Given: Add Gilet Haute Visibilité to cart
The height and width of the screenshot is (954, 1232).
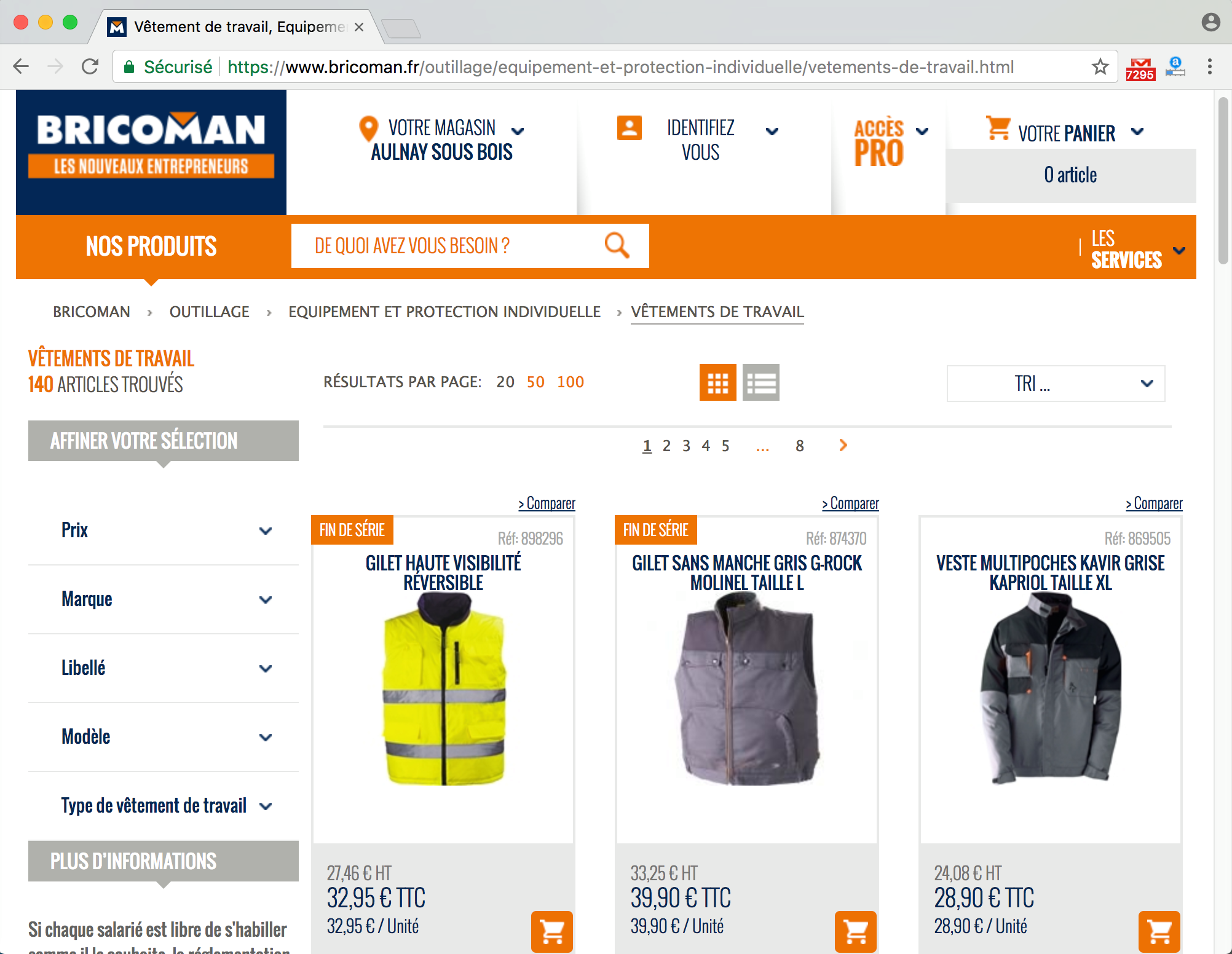Looking at the screenshot, I should [x=552, y=932].
